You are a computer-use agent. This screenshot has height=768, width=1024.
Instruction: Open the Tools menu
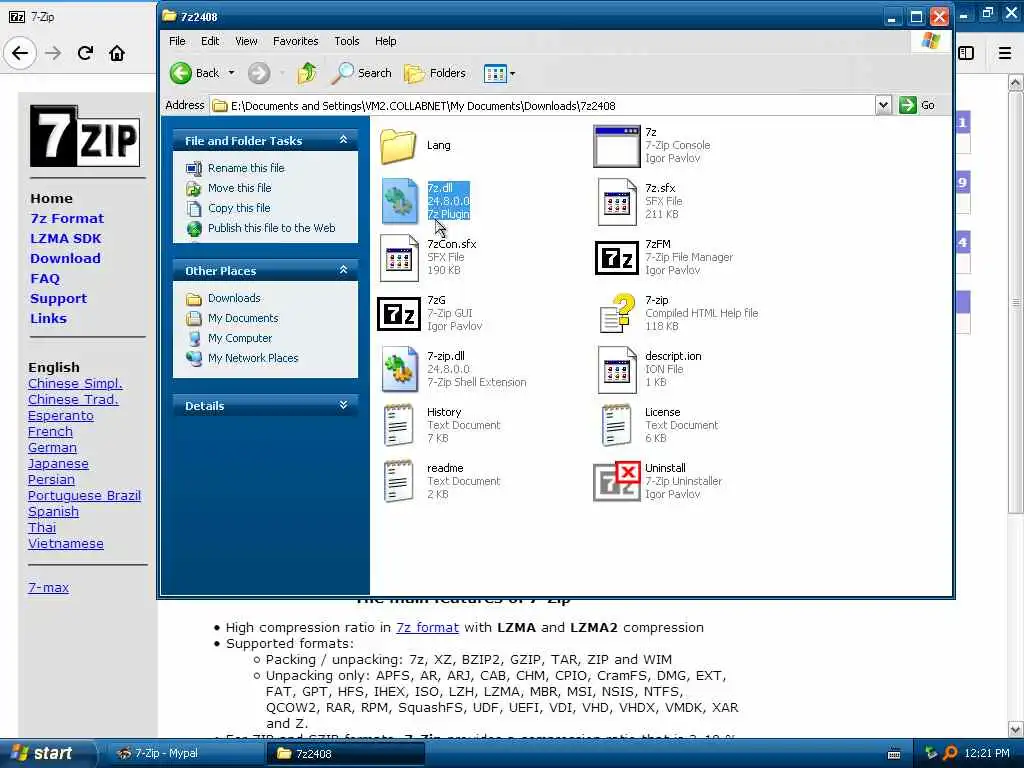pyautogui.click(x=347, y=41)
